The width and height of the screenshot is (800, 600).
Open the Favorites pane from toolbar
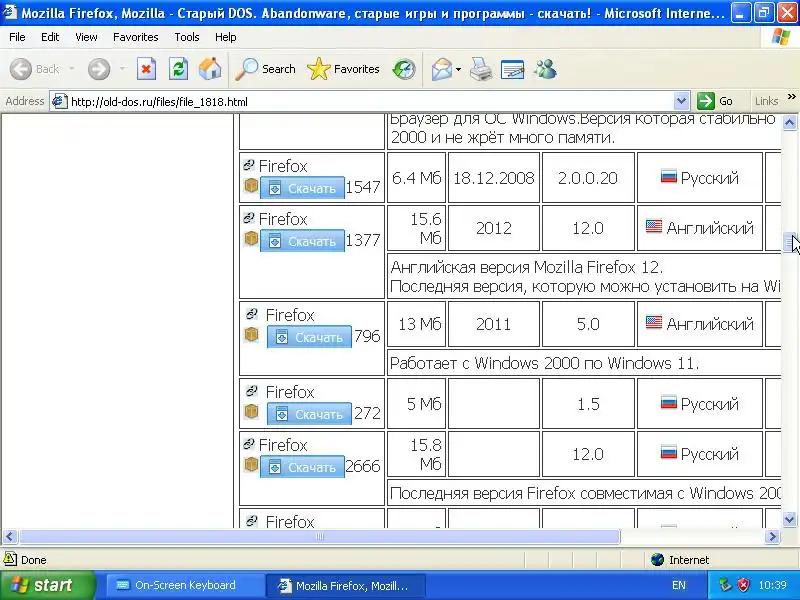(343, 69)
